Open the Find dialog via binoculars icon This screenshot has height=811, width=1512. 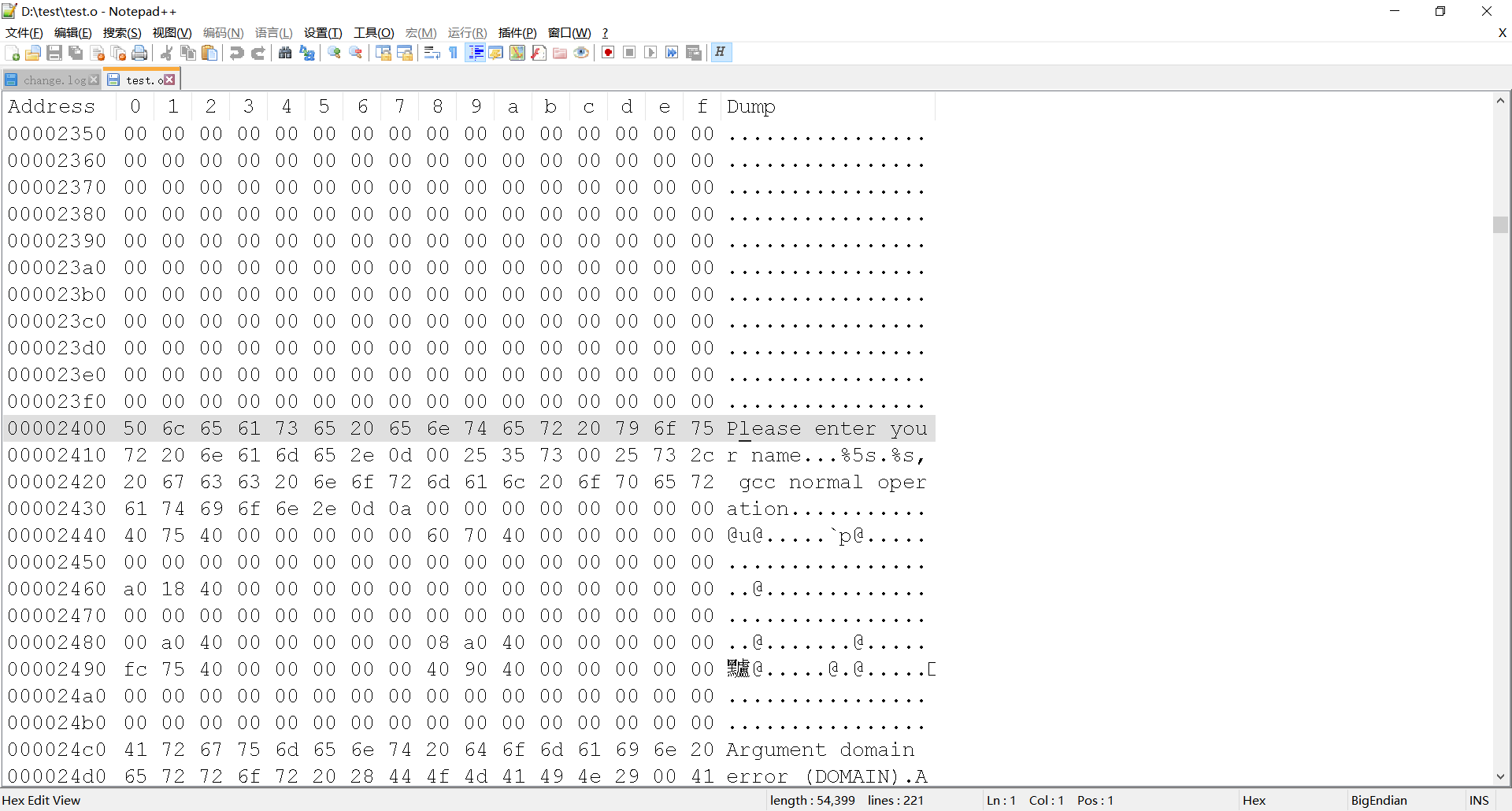(284, 52)
